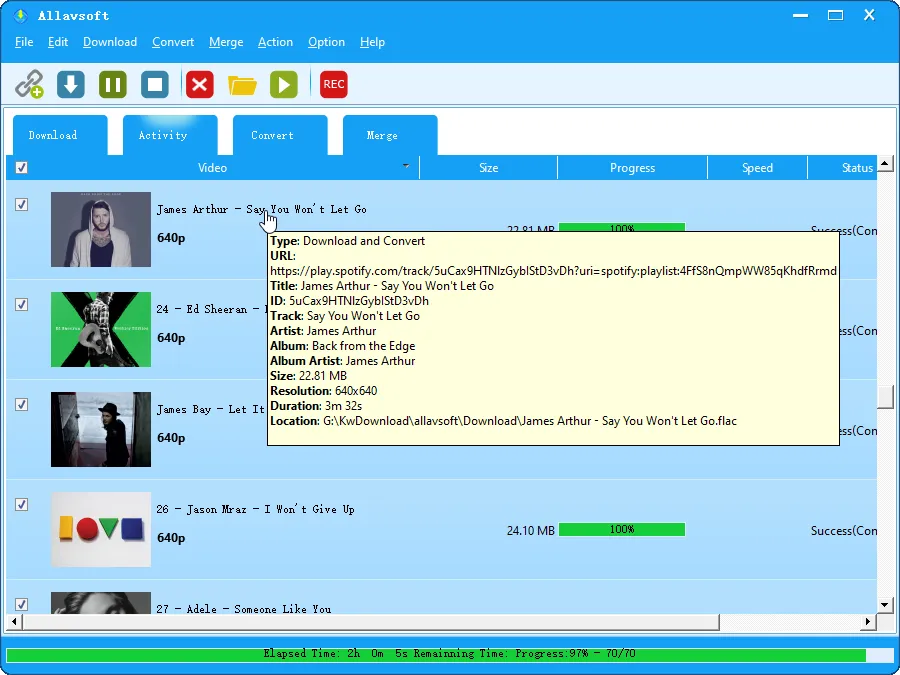Click vertical scrollbar down arrow

tap(885, 605)
